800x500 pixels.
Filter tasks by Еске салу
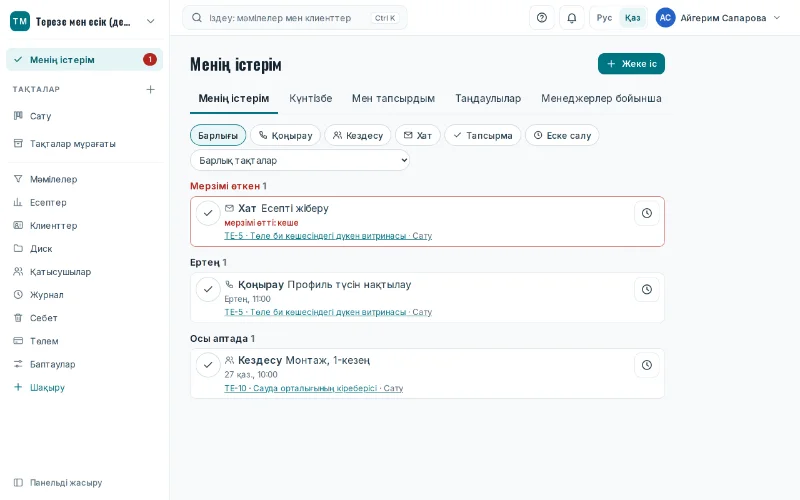pos(562,135)
